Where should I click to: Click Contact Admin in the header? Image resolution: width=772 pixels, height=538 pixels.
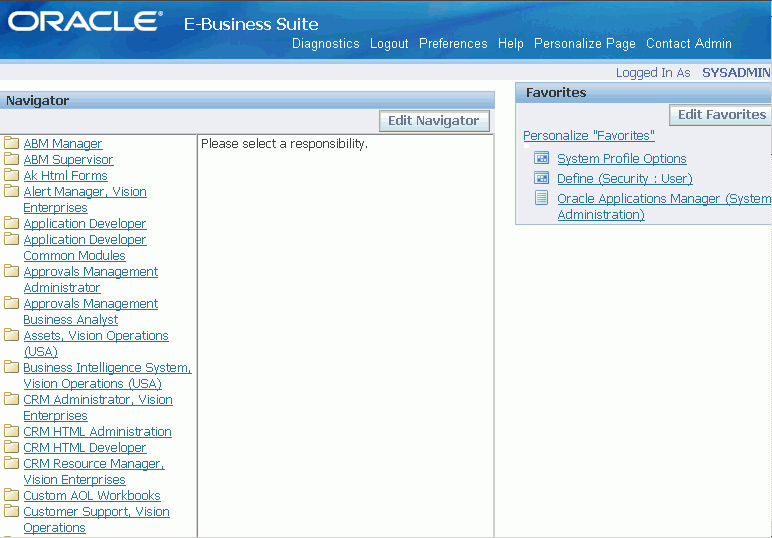688,44
